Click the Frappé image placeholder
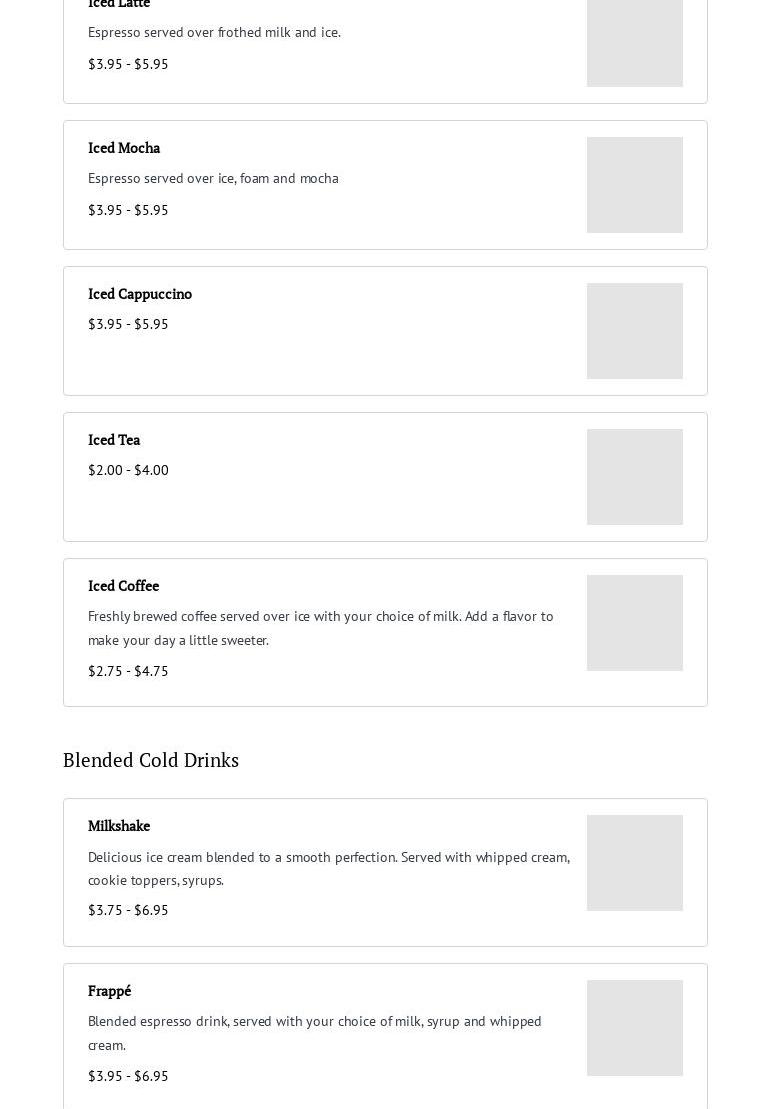The image size is (770, 1109). [x=634, y=1028]
